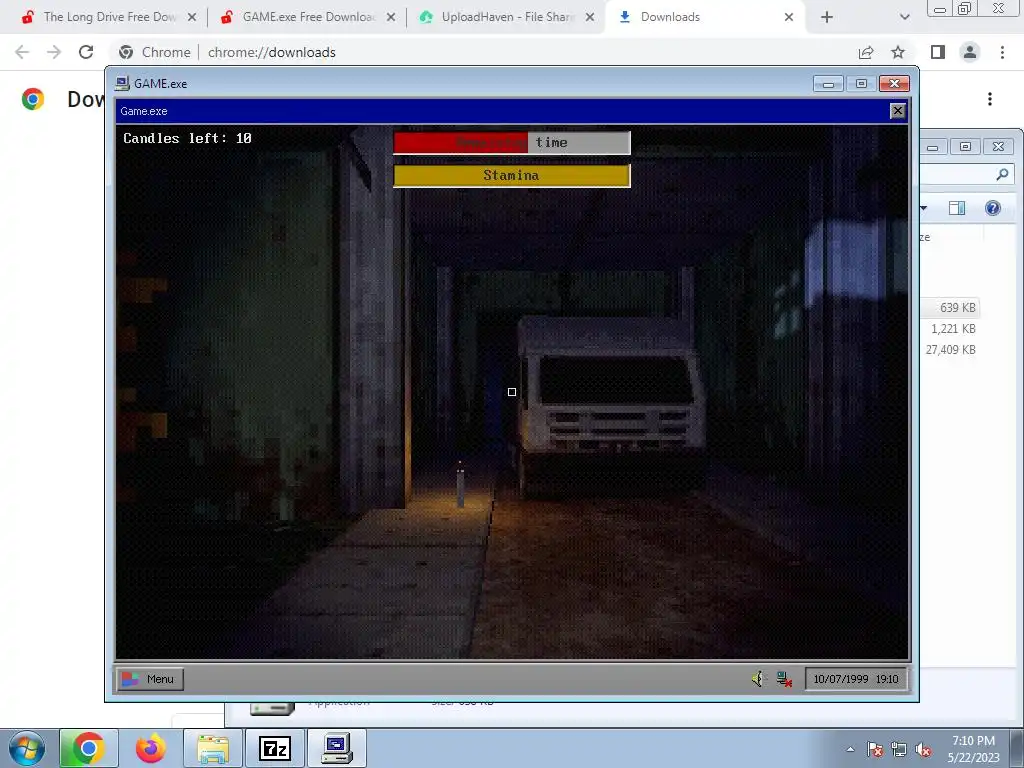Open Downloads page more actions menu
Screen dimensions: 1024x768
tap(990, 99)
